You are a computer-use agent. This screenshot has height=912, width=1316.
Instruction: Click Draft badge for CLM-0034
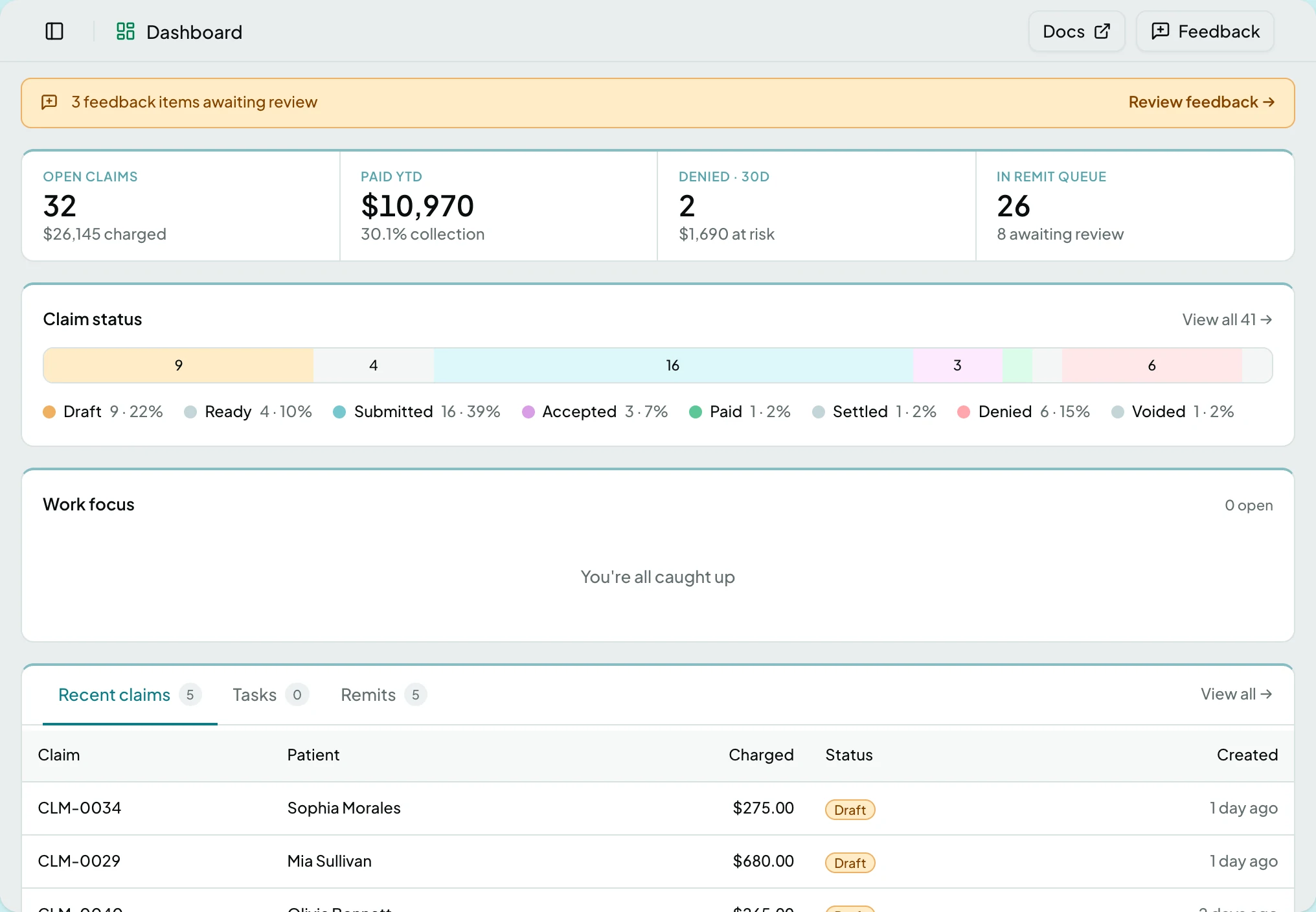pos(850,810)
